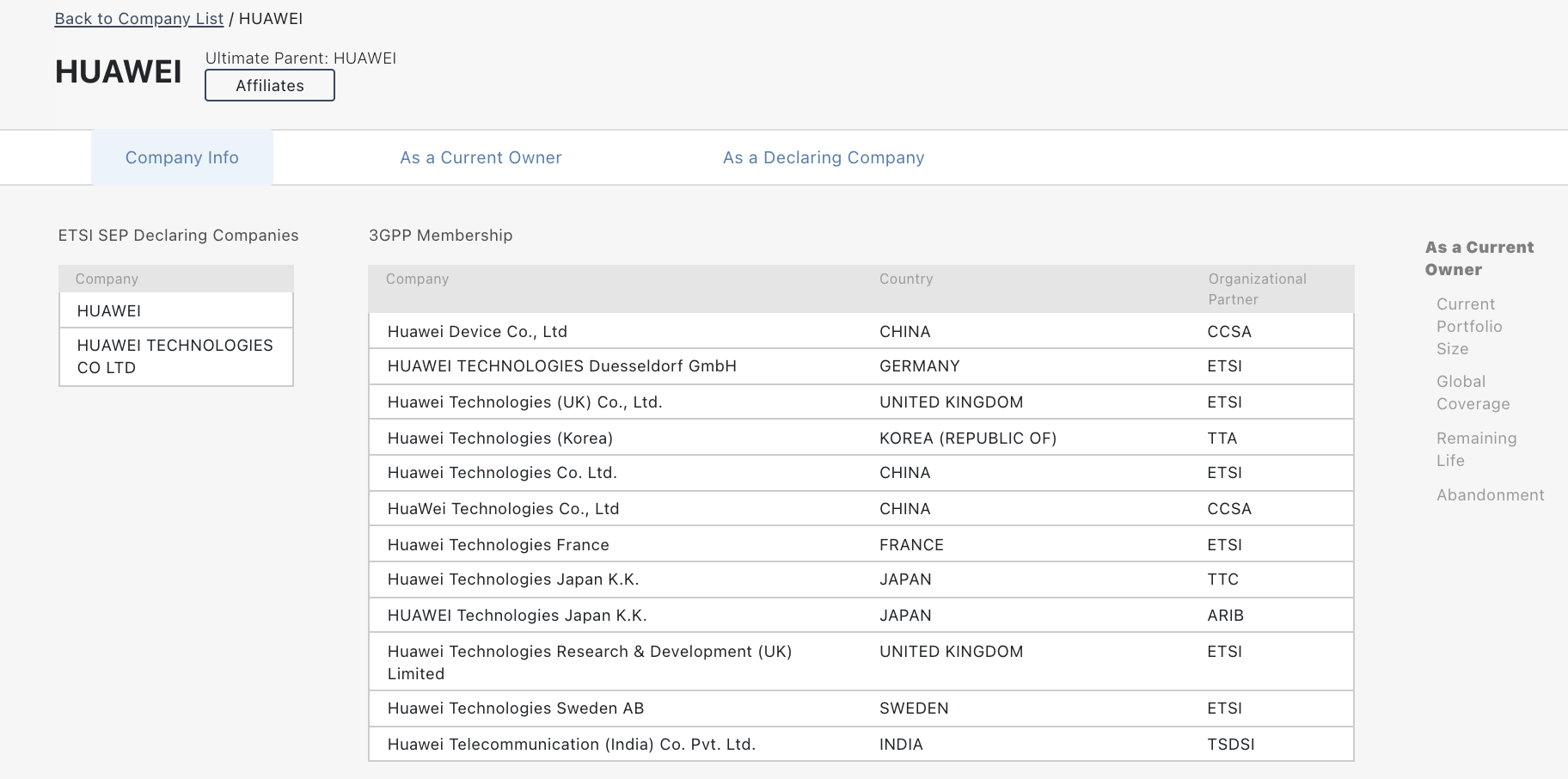Go back to Company List link

coord(139,19)
